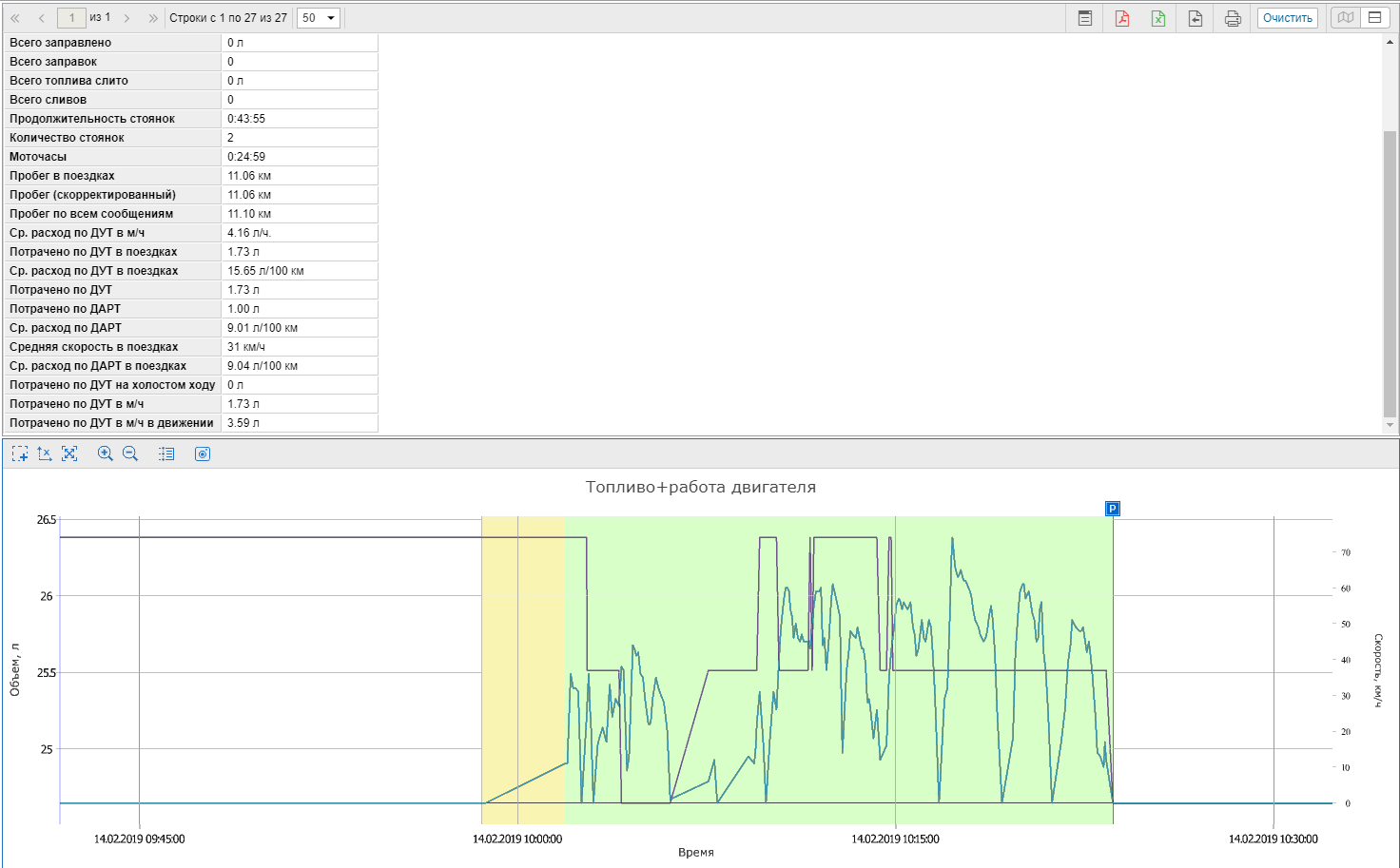This screenshot has height=868, width=1400.
Task: Click the blue P parking marker on chart
Action: [x=1113, y=509]
